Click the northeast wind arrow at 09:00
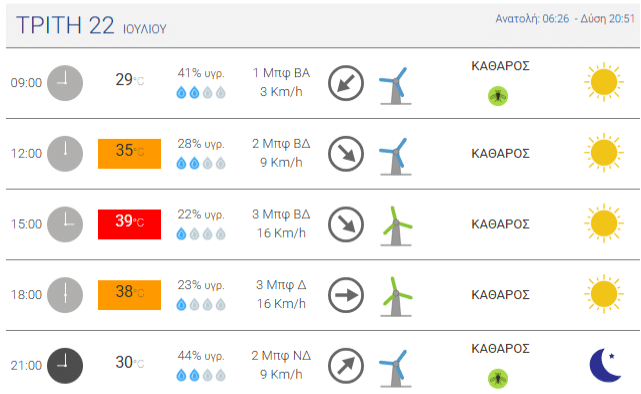 tap(346, 83)
